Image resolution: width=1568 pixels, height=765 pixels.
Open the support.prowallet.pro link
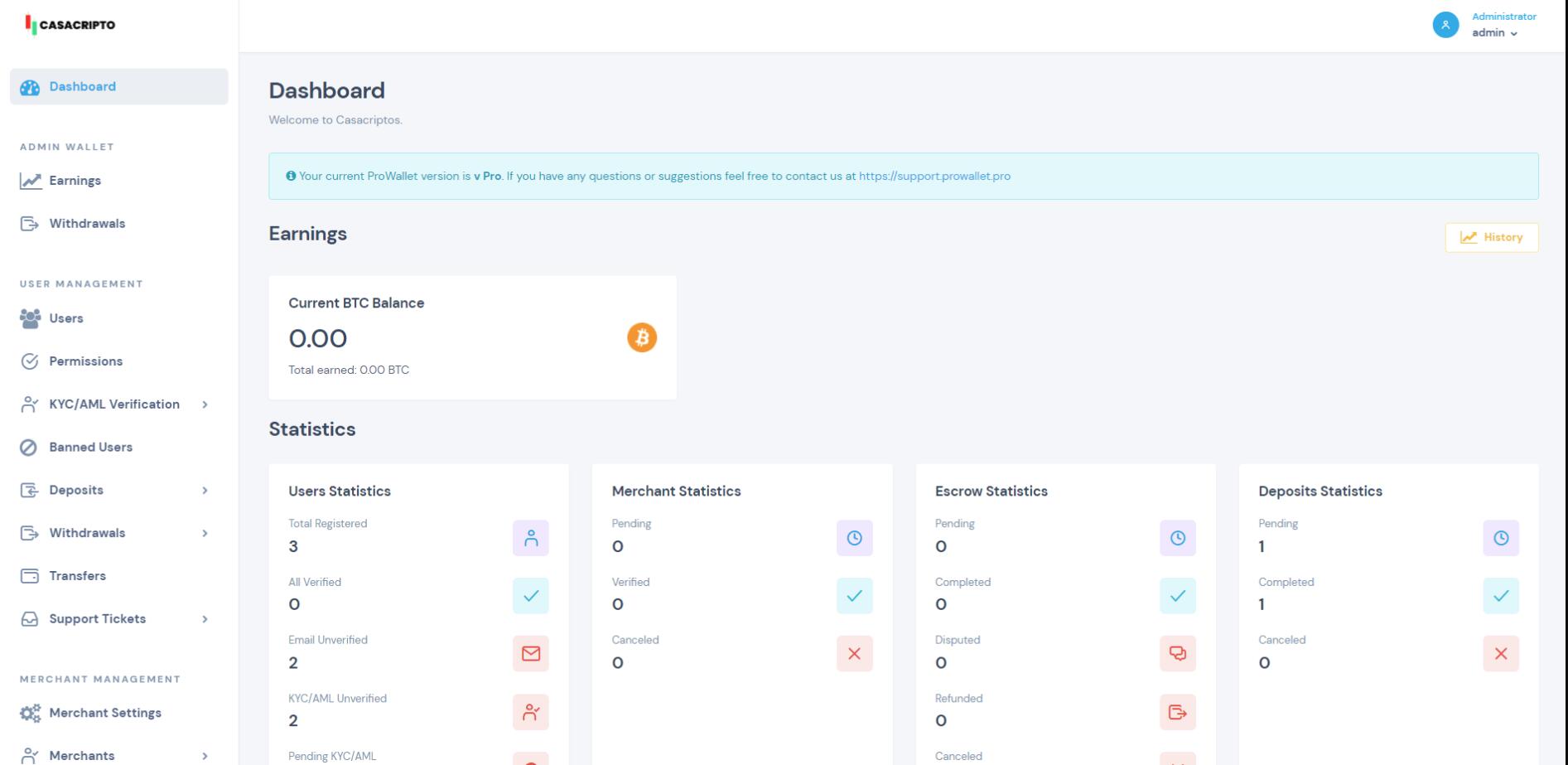[x=934, y=177]
